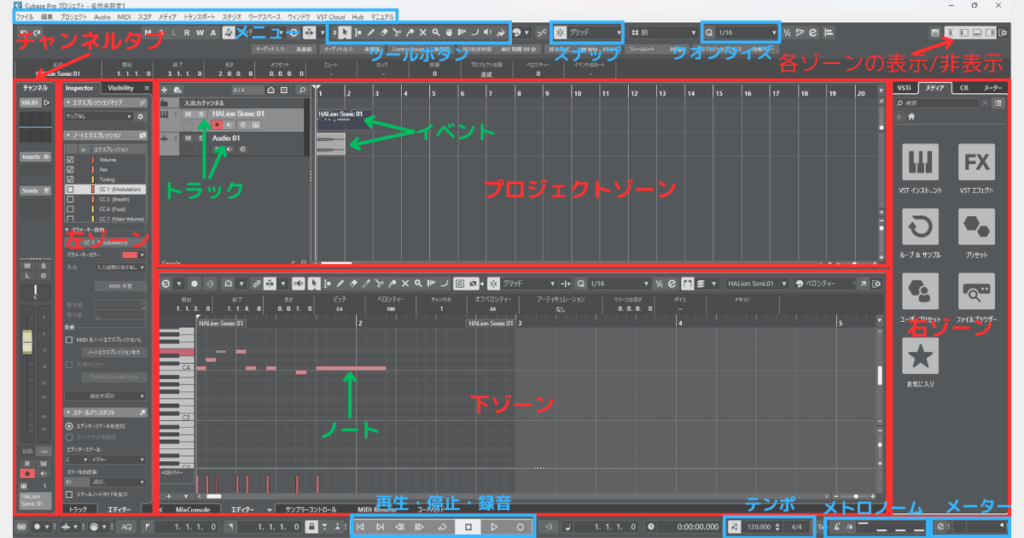Click the transport Play button
The height and width of the screenshot is (538, 1024).
(494, 526)
